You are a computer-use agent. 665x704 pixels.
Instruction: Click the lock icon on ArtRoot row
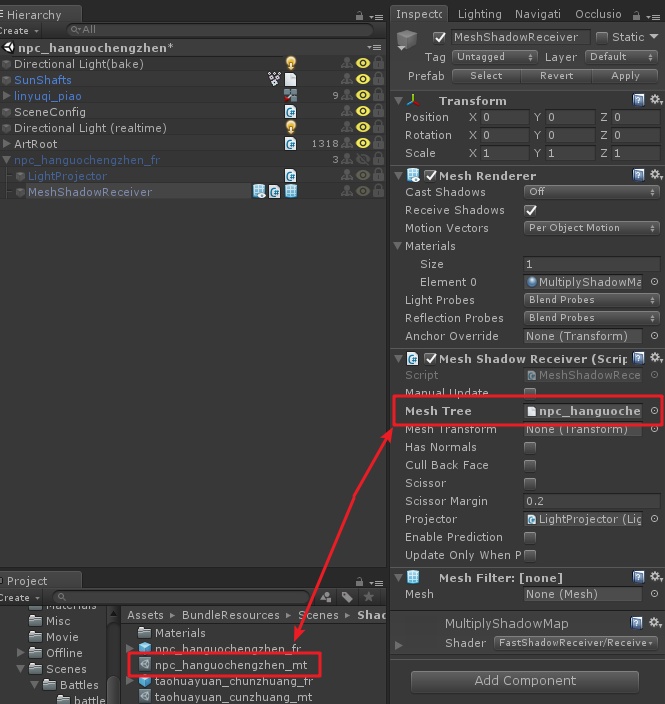(347, 144)
